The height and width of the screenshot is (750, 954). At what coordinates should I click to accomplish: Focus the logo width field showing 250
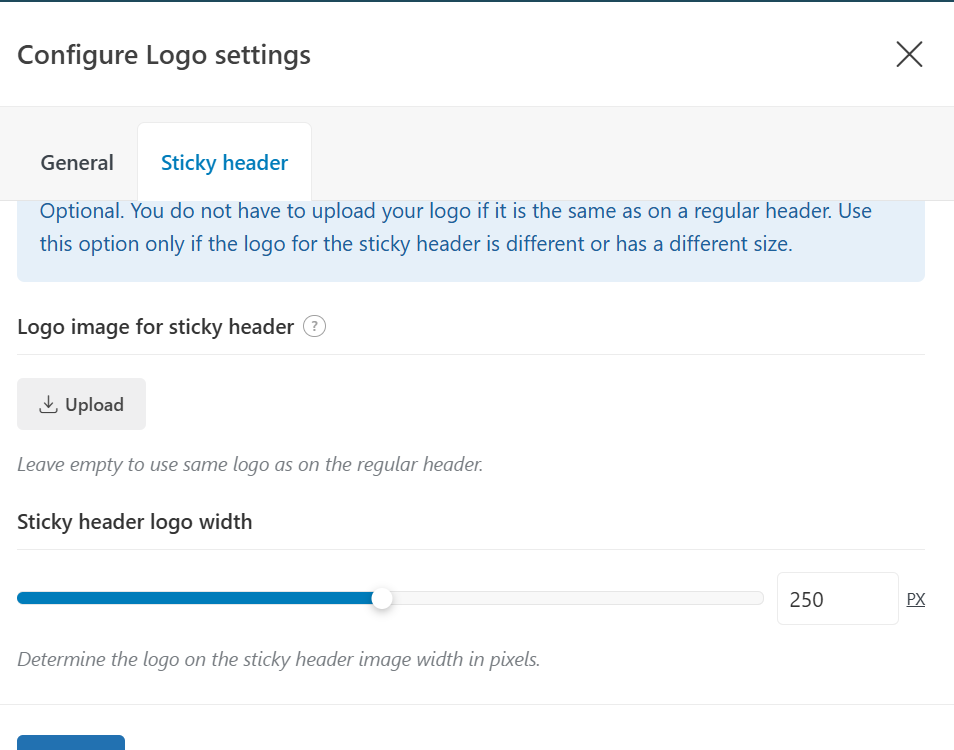pos(837,599)
